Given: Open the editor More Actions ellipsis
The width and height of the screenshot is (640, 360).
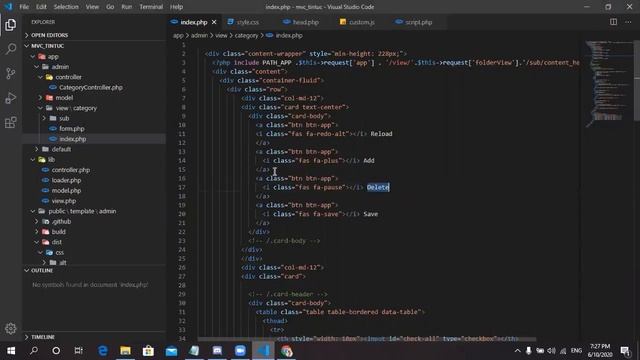Looking at the screenshot, I should tap(628, 22).
